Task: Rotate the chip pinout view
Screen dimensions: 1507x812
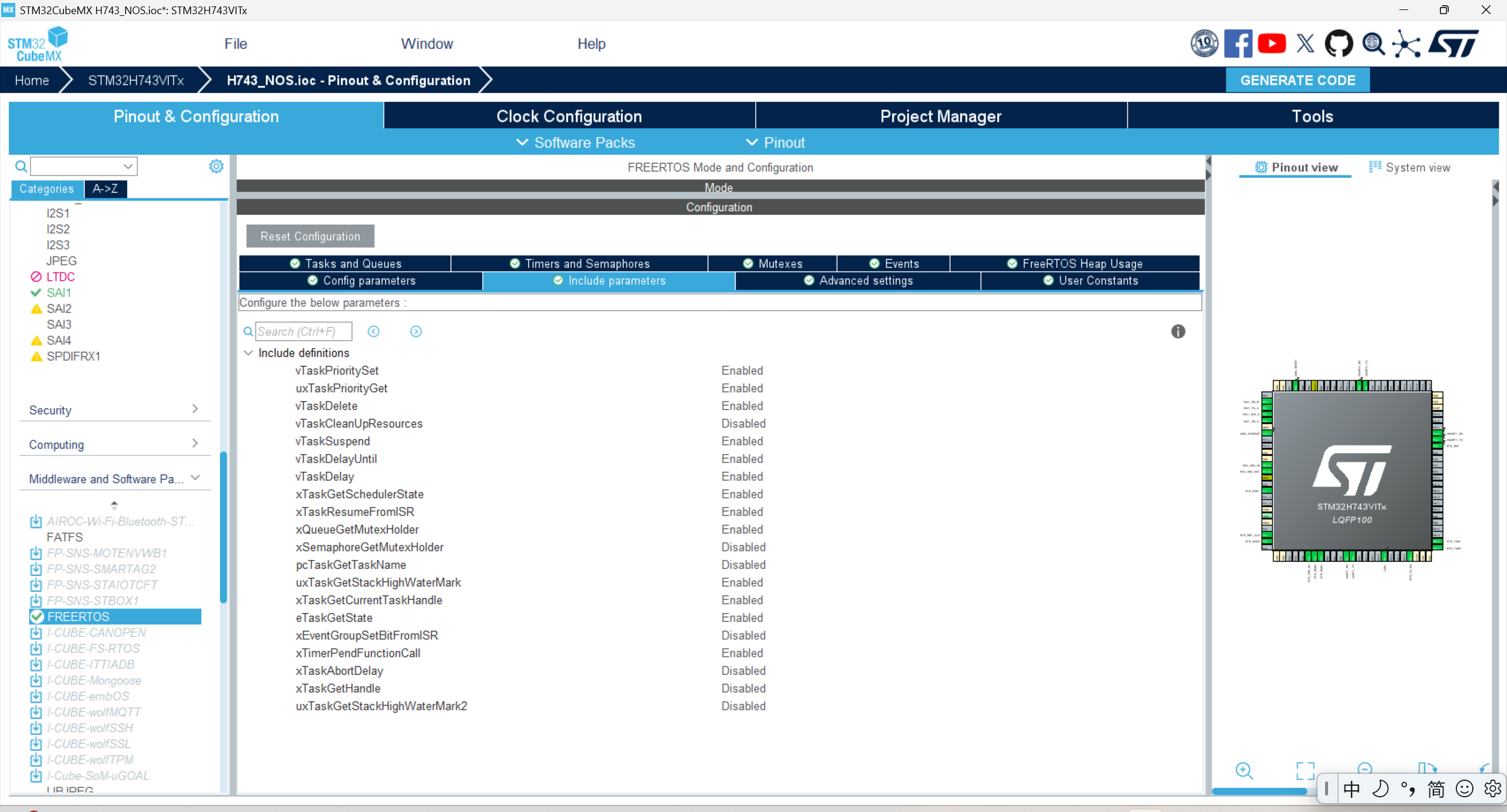Action: point(1426,768)
